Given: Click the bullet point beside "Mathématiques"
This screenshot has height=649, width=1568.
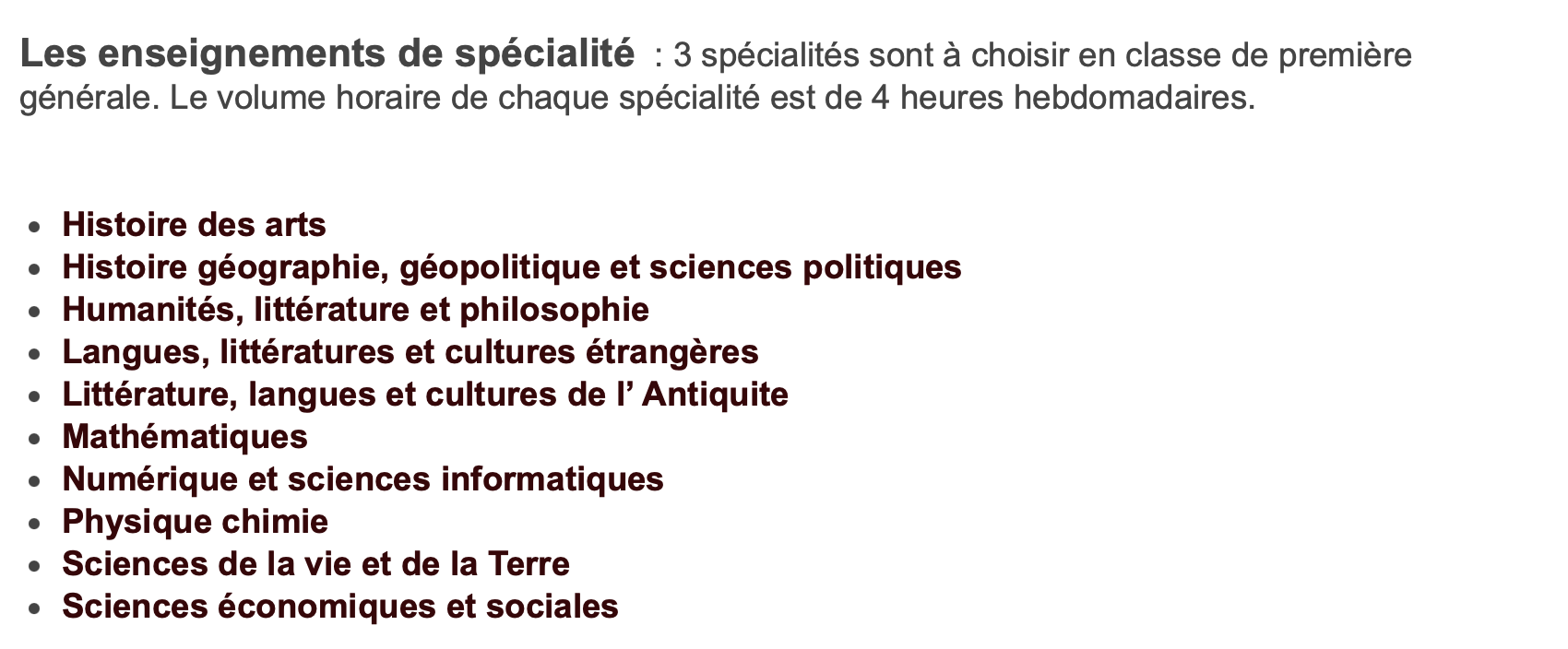Looking at the screenshot, I should [x=34, y=439].
